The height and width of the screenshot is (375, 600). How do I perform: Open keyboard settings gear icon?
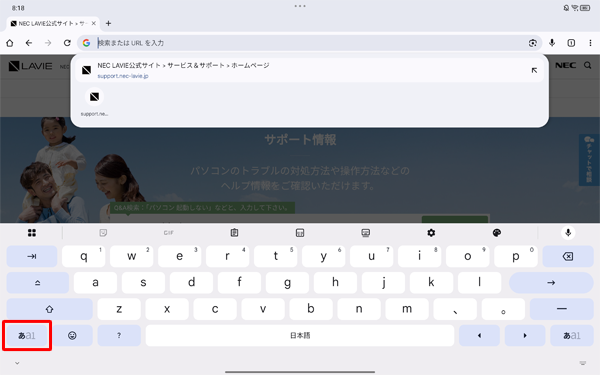[431, 233]
